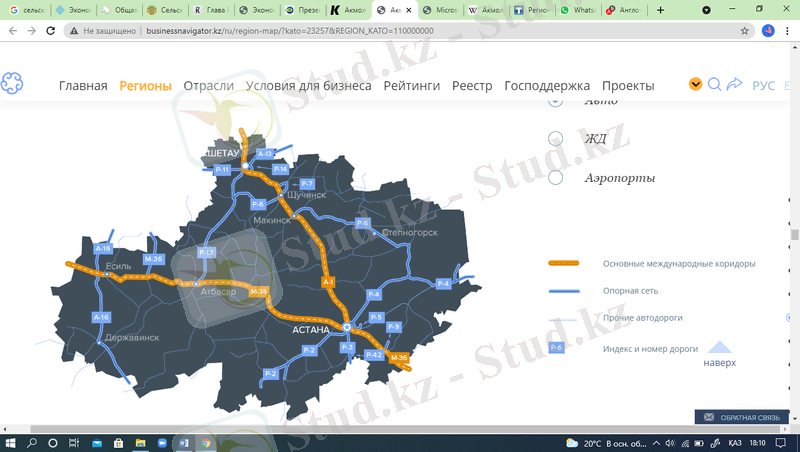800x452 pixels.
Task: Bookmark this page with the star icon
Action: click(744, 31)
